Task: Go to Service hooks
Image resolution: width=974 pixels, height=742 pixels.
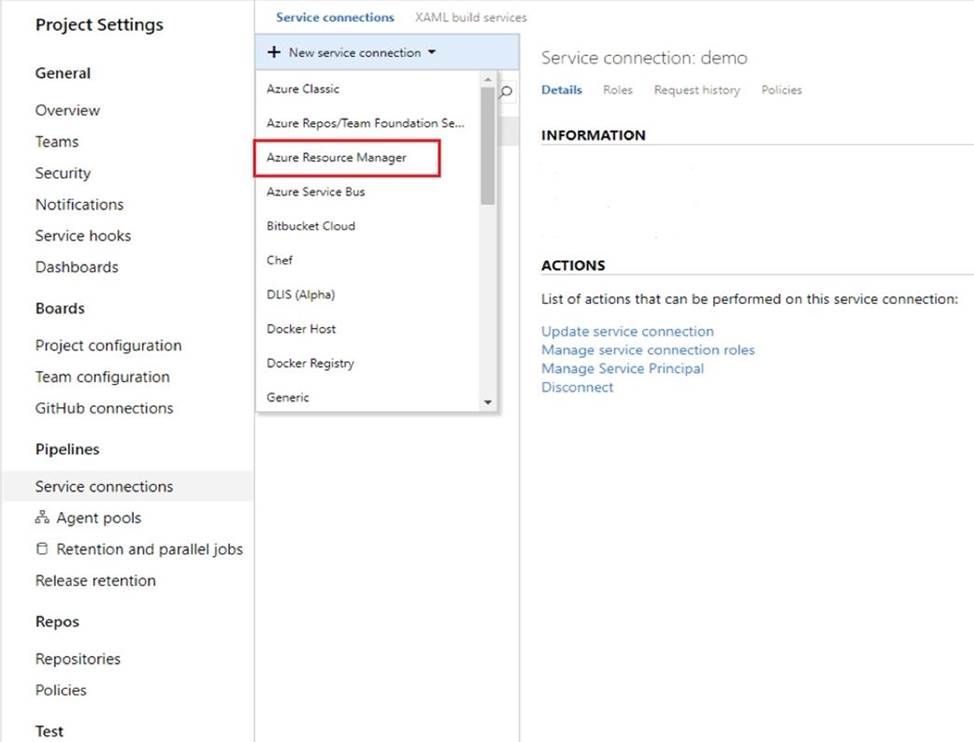Action: tap(83, 235)
